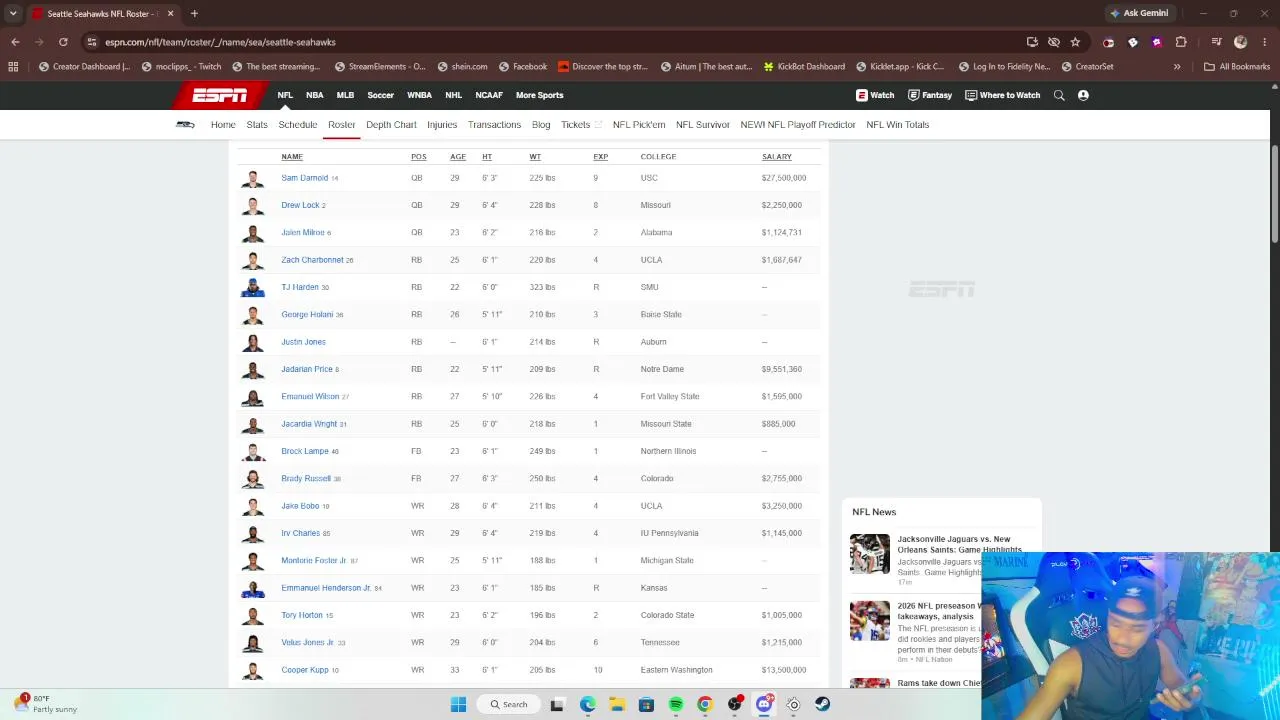Open the Chrome three-dot menu
1280x720 pixels.
tap(1265, 42)
